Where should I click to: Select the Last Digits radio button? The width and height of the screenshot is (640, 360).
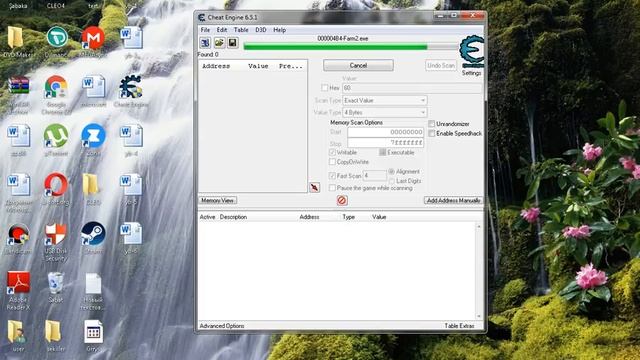pos(392,181)
